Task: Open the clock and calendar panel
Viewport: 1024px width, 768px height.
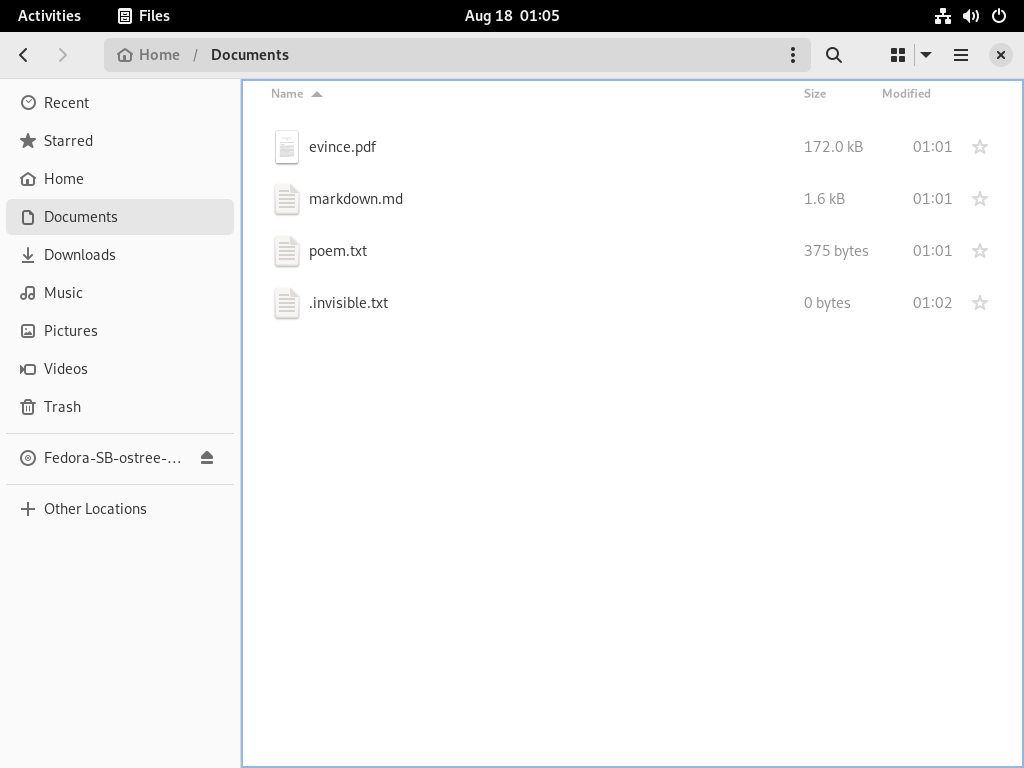Action: [x=512, y=16]
